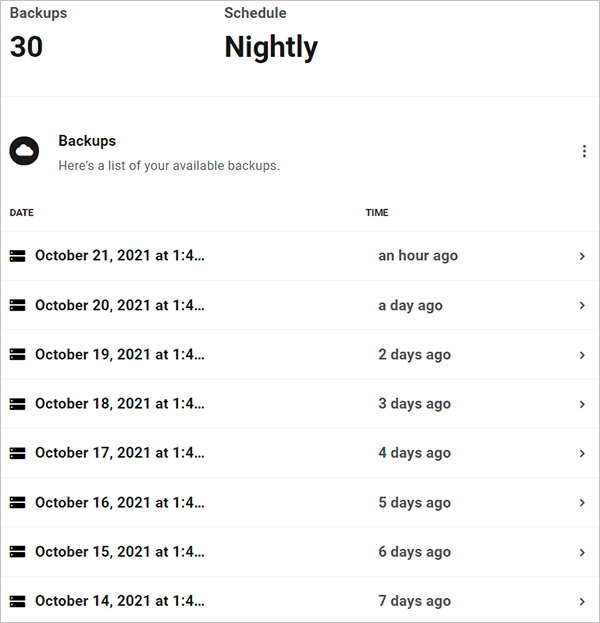
Task: Expand the October 15 backup chevron
Action: [582, 552]
